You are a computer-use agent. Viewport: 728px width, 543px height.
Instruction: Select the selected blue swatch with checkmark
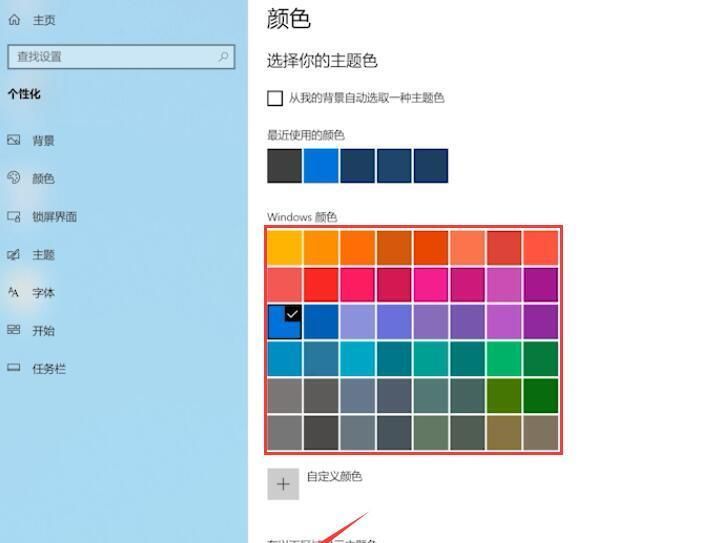(284, 322)
